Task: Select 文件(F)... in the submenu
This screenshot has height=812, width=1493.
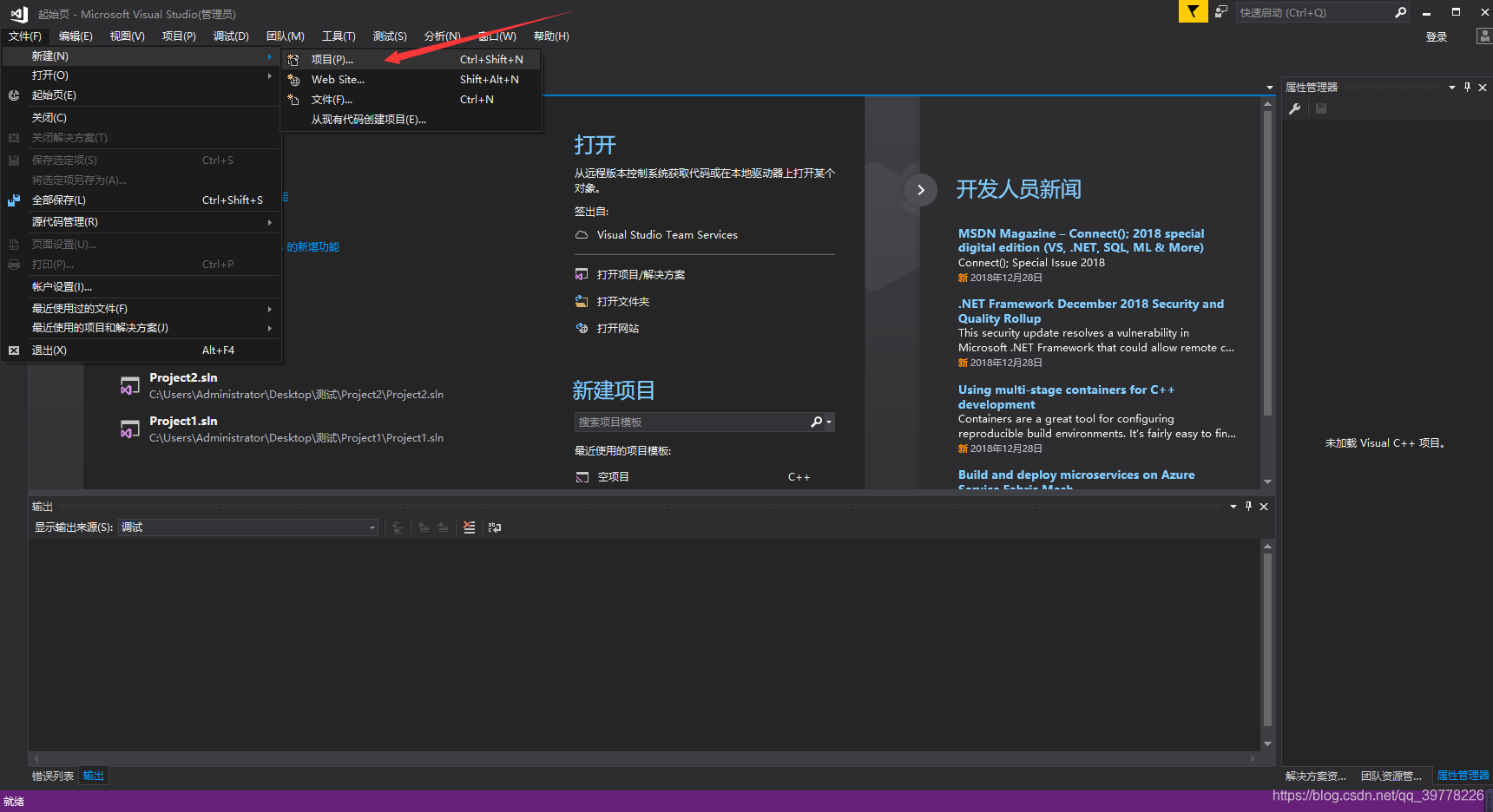Action: tap(412, 100)
